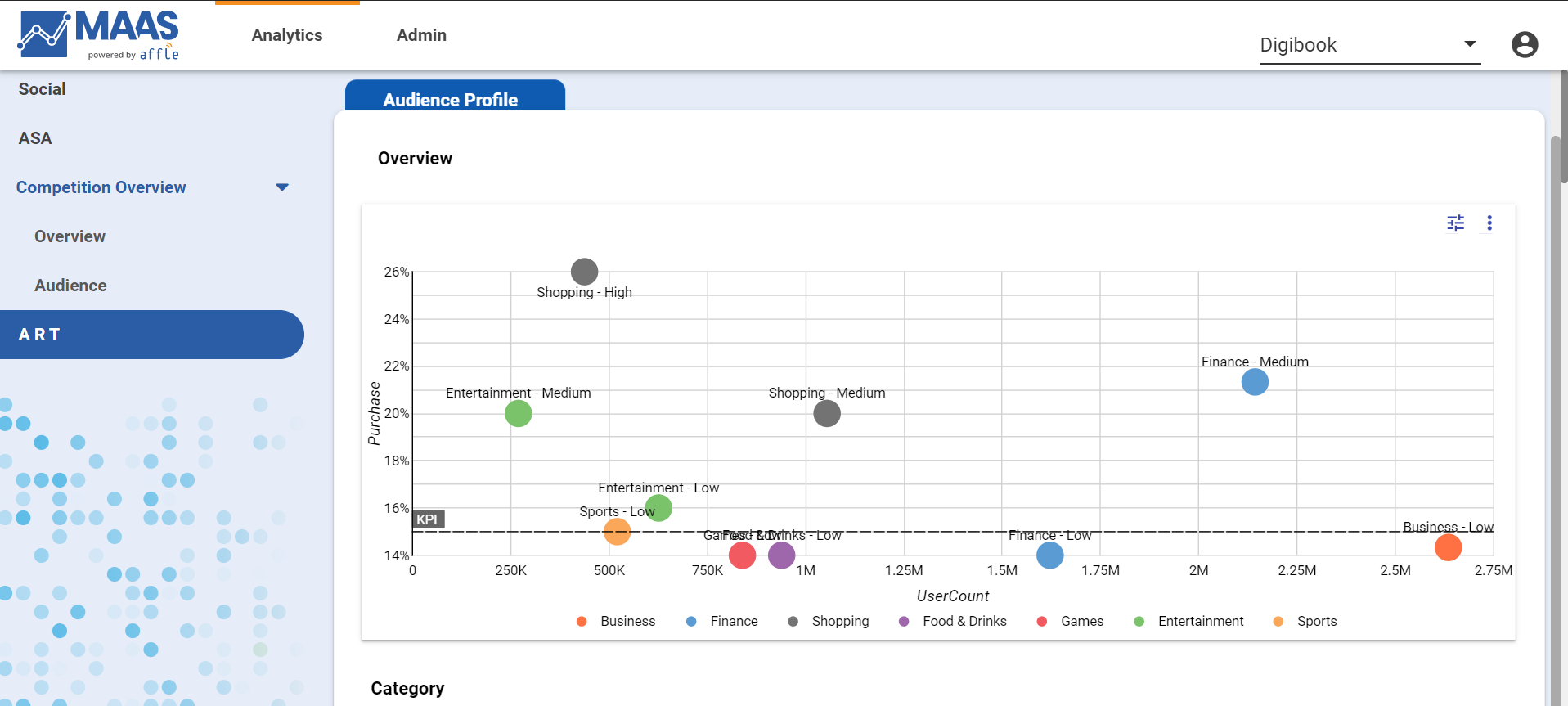This screenshot has height=706, width=1568.
Task: Open the Analytics tab
Action: 287,35
